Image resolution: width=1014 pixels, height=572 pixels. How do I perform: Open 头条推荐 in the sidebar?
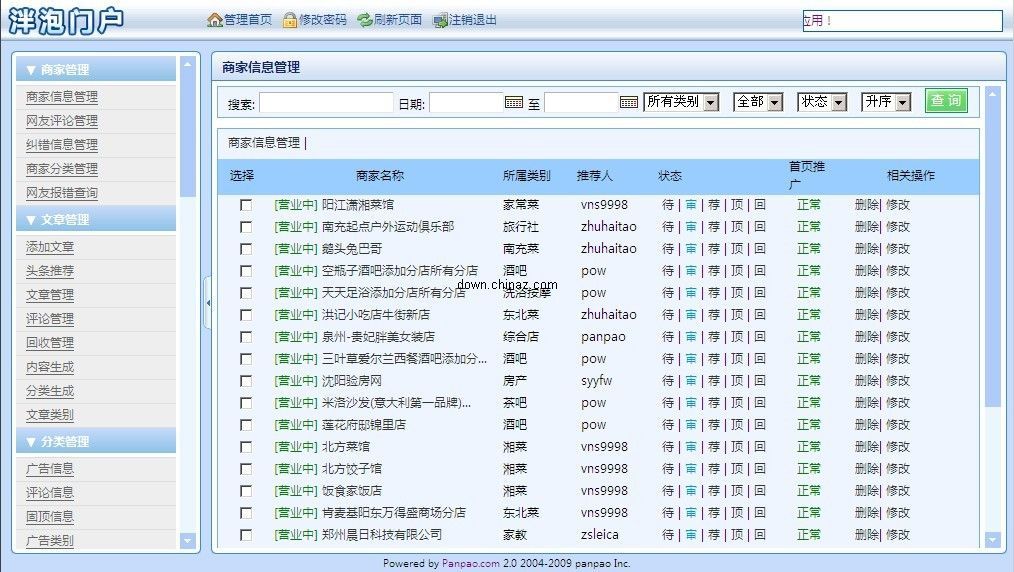tap(50, 271)
